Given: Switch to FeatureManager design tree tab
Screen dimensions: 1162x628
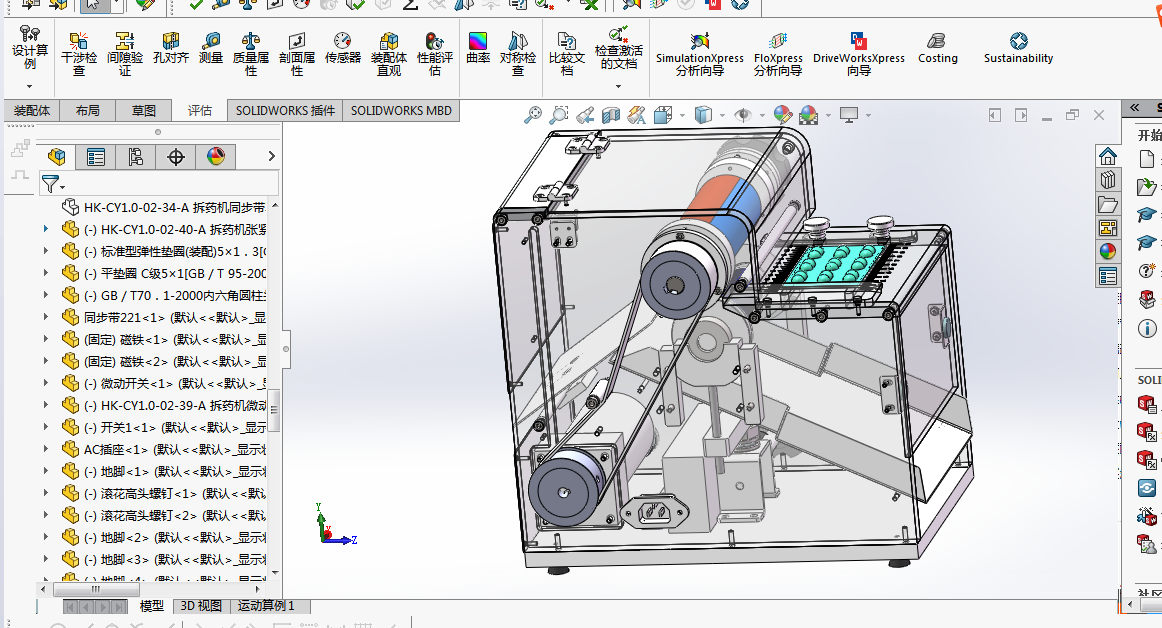Looking at the screenshot, I should pyautogui.click(x=56, y=156).
